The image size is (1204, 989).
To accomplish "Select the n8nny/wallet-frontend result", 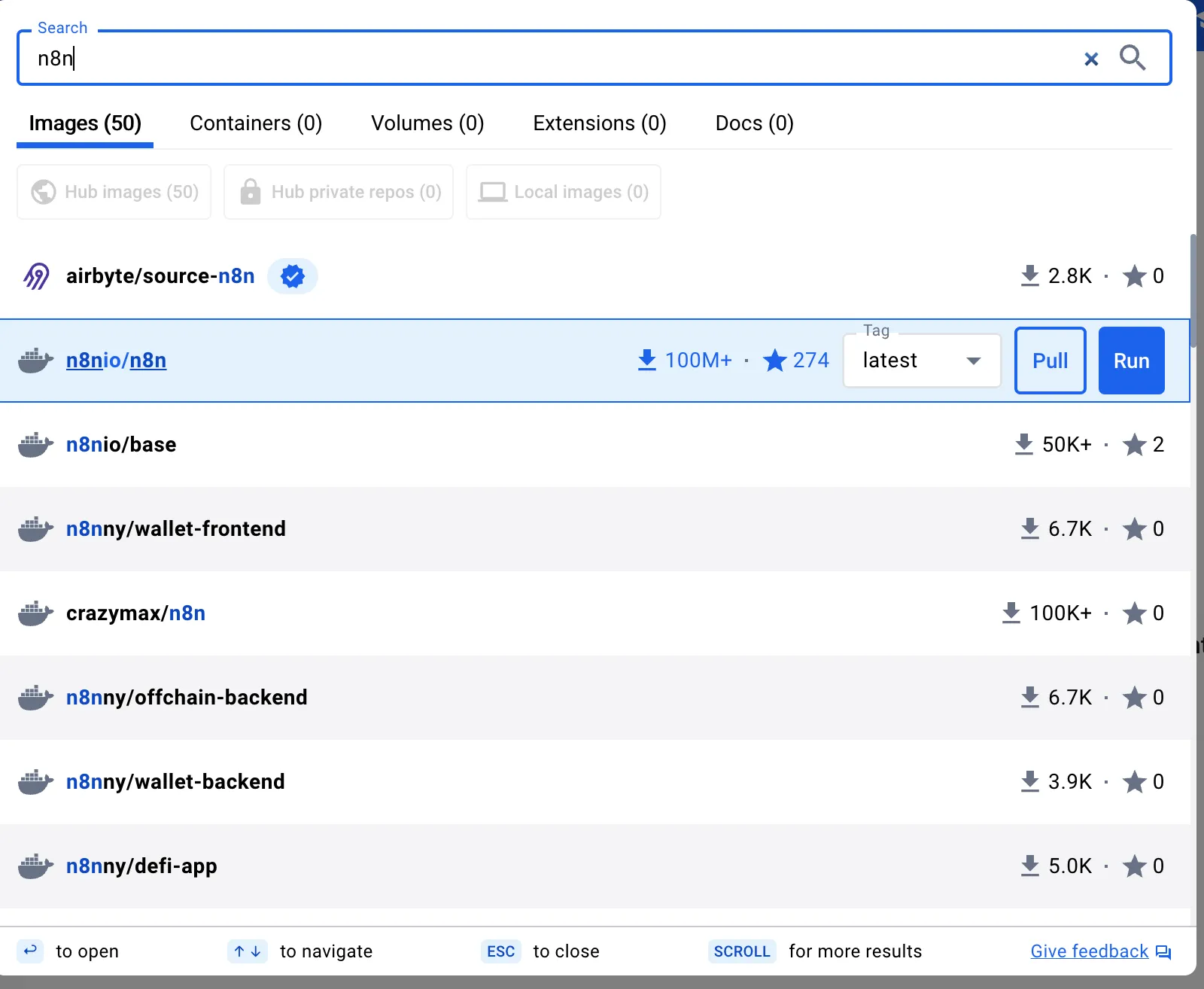I will [594, 529].
